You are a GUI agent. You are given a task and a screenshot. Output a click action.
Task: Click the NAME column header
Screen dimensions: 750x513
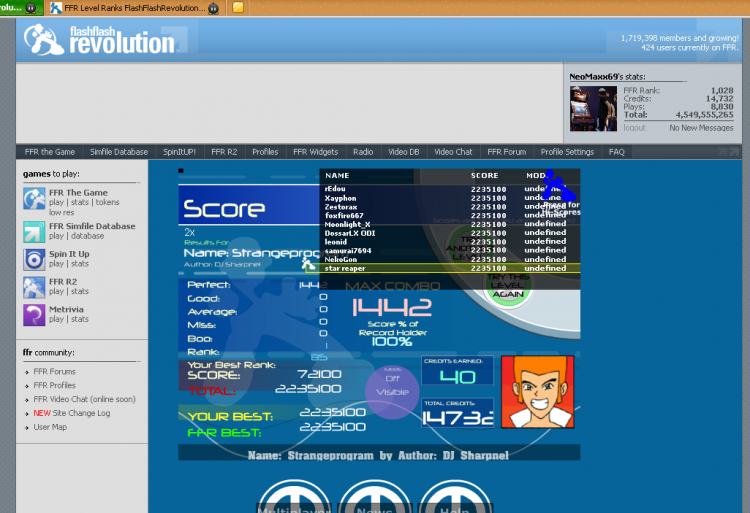point(337,175)
